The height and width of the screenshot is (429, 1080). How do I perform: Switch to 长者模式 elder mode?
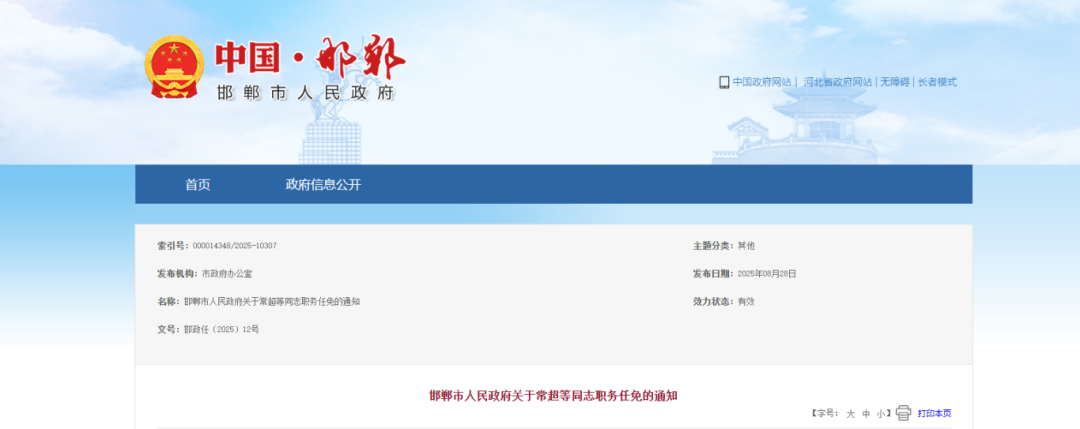[x=937, y=82]
